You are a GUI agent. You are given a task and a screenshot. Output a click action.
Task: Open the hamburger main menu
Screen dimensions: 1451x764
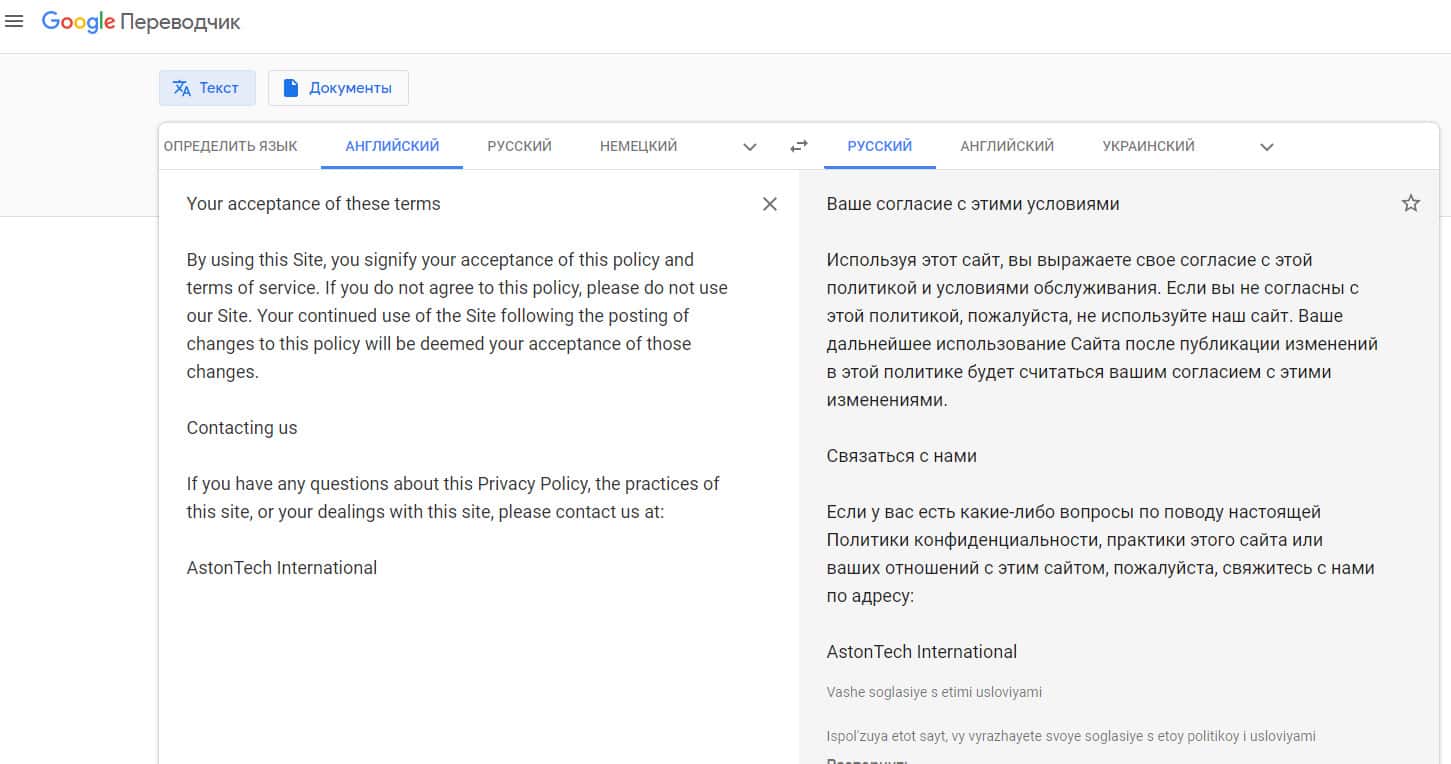pos(14,22)
